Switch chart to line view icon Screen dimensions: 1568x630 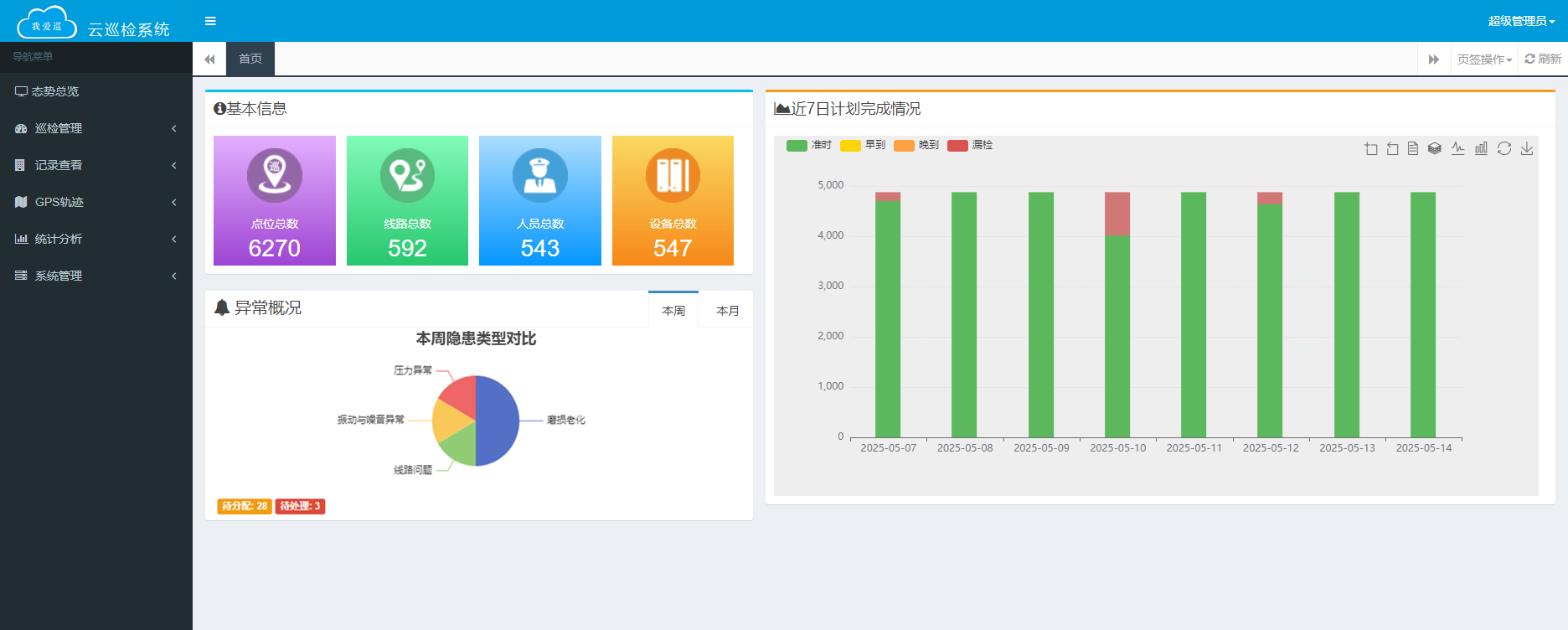point(1458,148)
